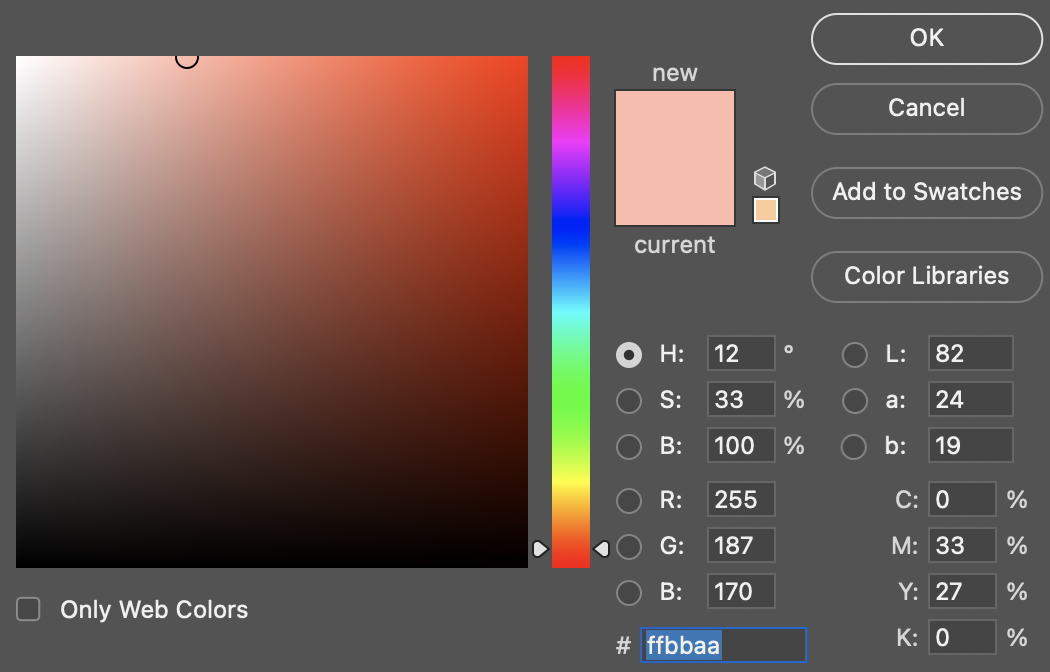1050x672 pixels.
Task: Click Add to Swatches
Action: point(926,192)
